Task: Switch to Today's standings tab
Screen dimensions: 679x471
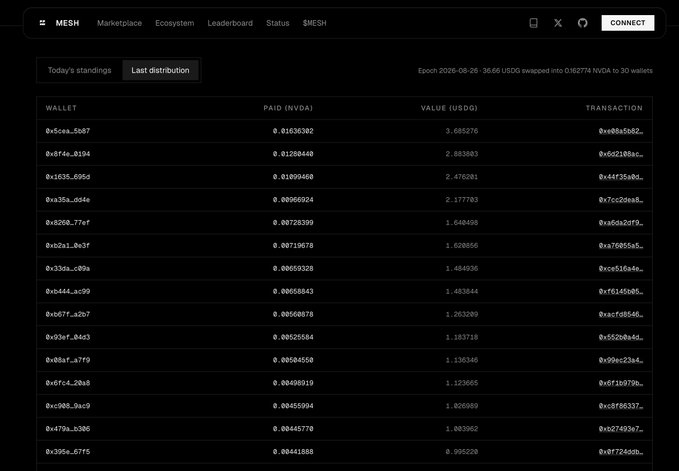Action: [x=80, y=70]
